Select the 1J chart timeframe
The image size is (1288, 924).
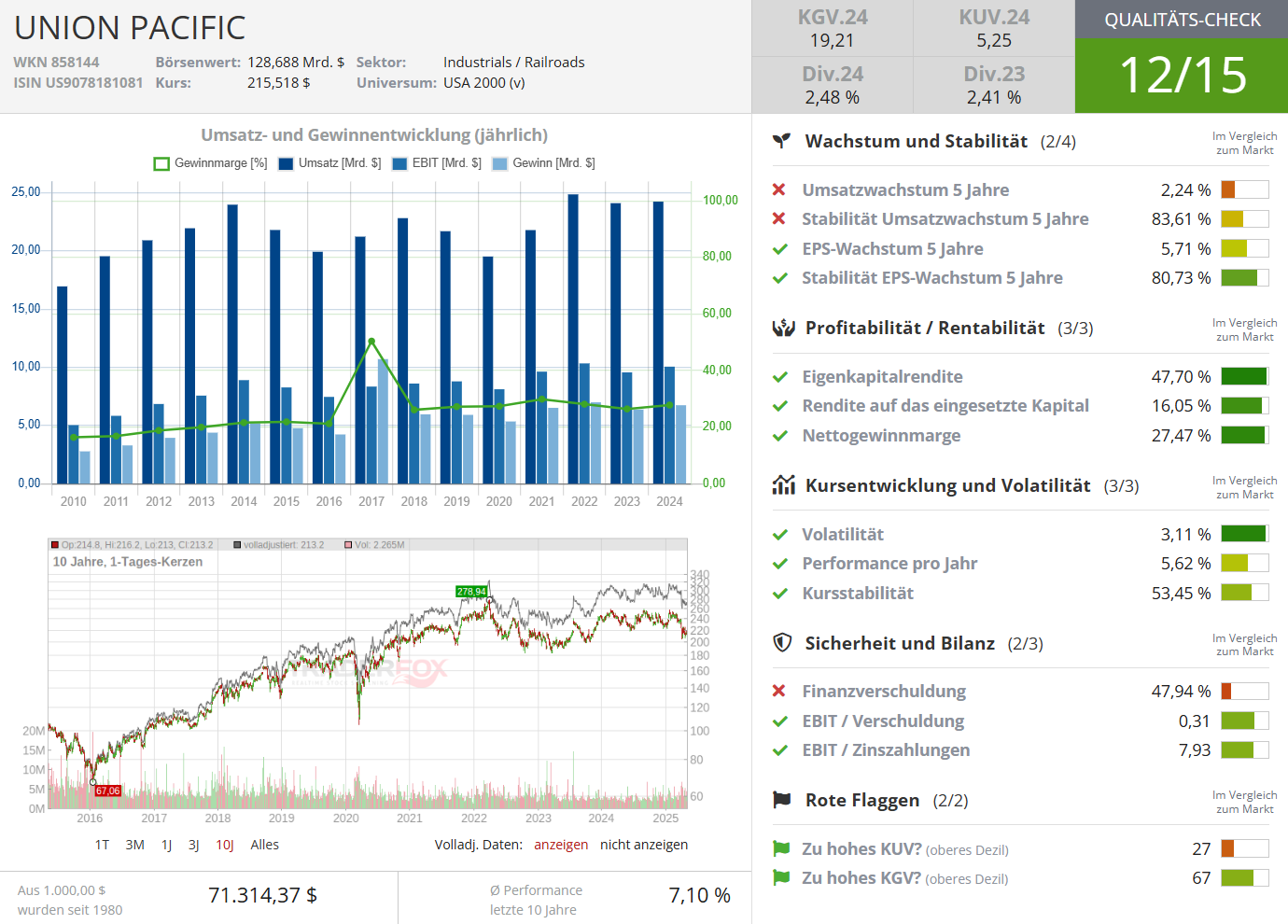click(x=167, y=845)
